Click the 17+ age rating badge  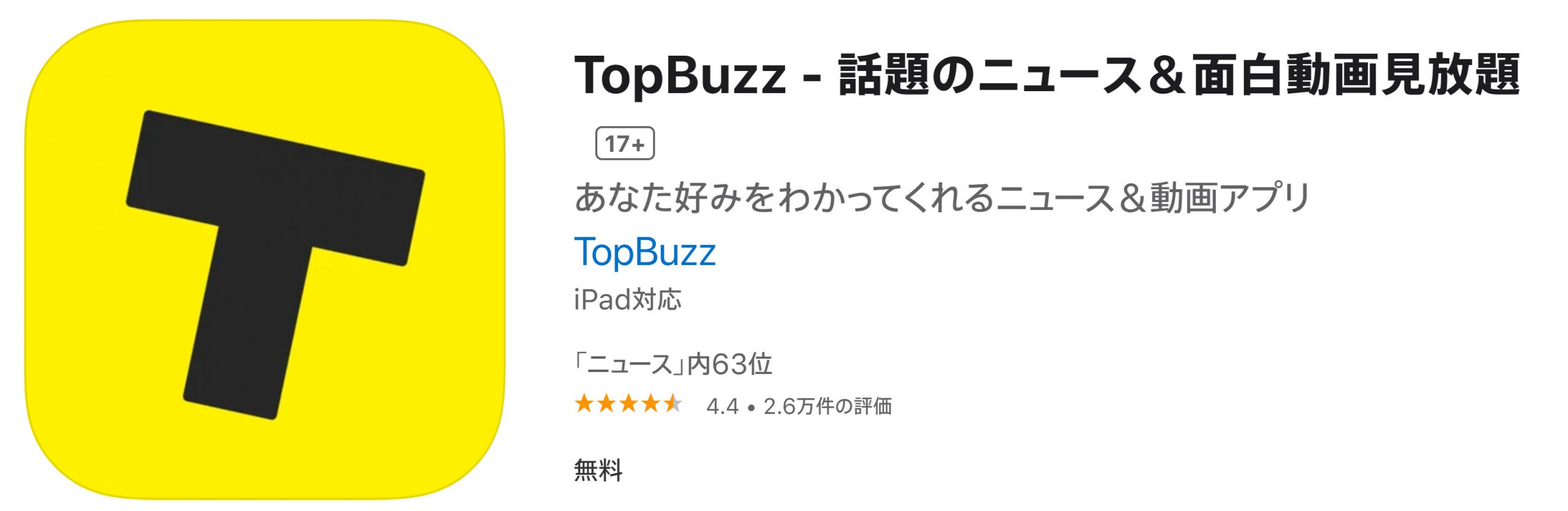(x=625, y=144)
